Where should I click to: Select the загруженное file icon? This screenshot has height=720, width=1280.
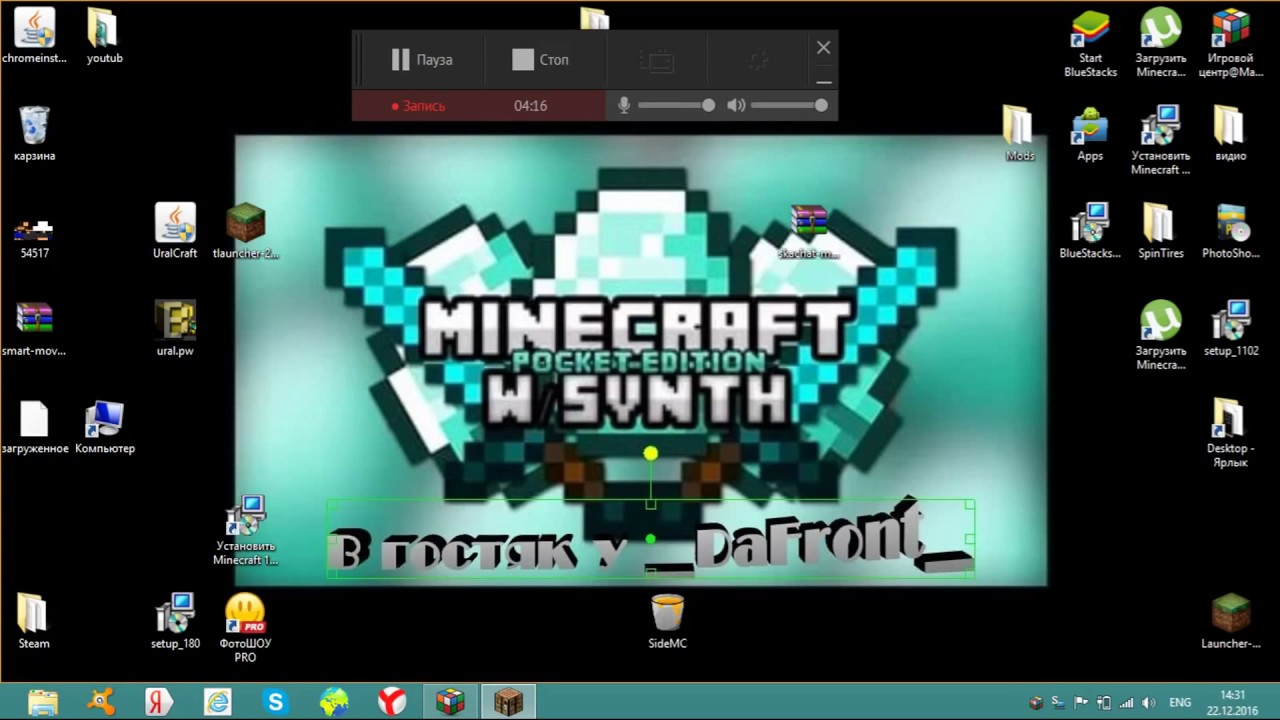34,427
